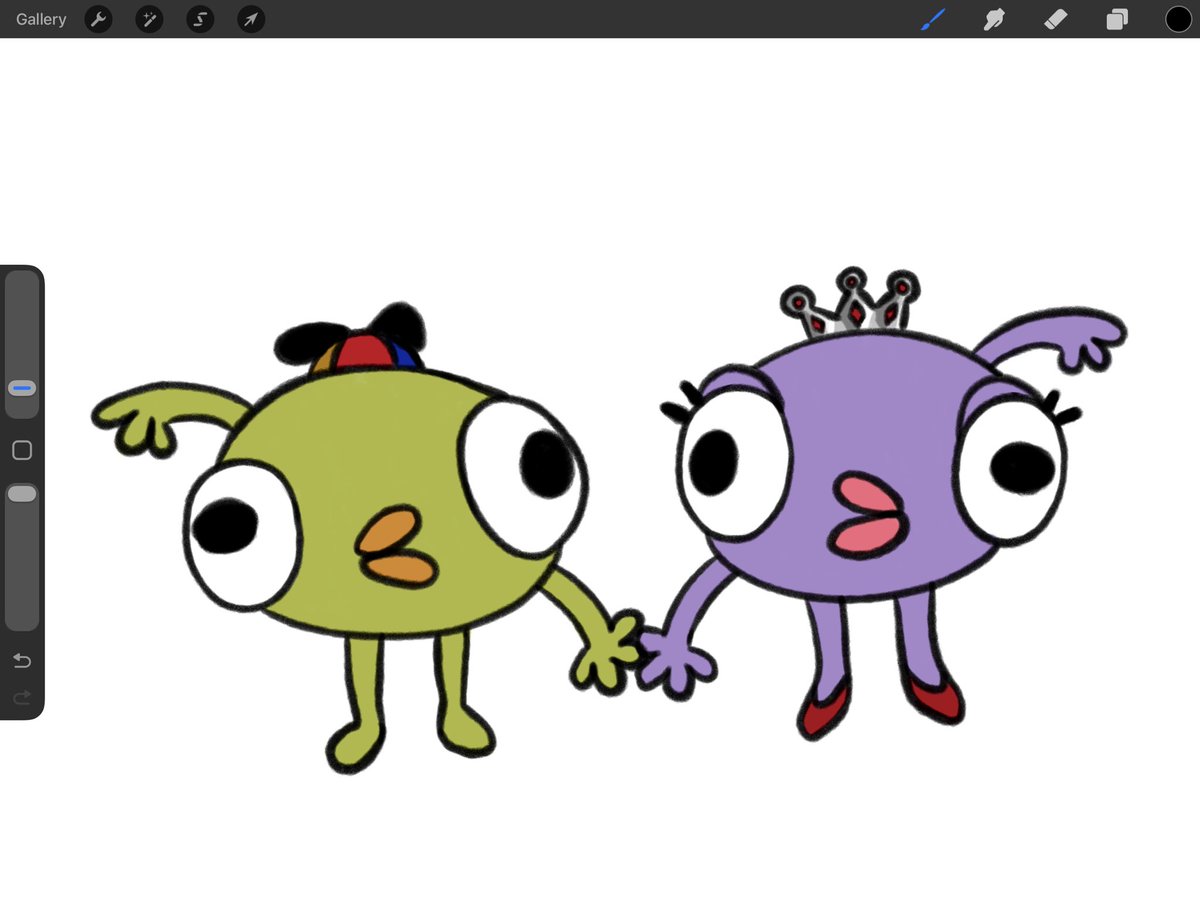Tap the green monster's propeller hat
The height and width of the screenshot is (899, 1200).
[x=351, y=339]
